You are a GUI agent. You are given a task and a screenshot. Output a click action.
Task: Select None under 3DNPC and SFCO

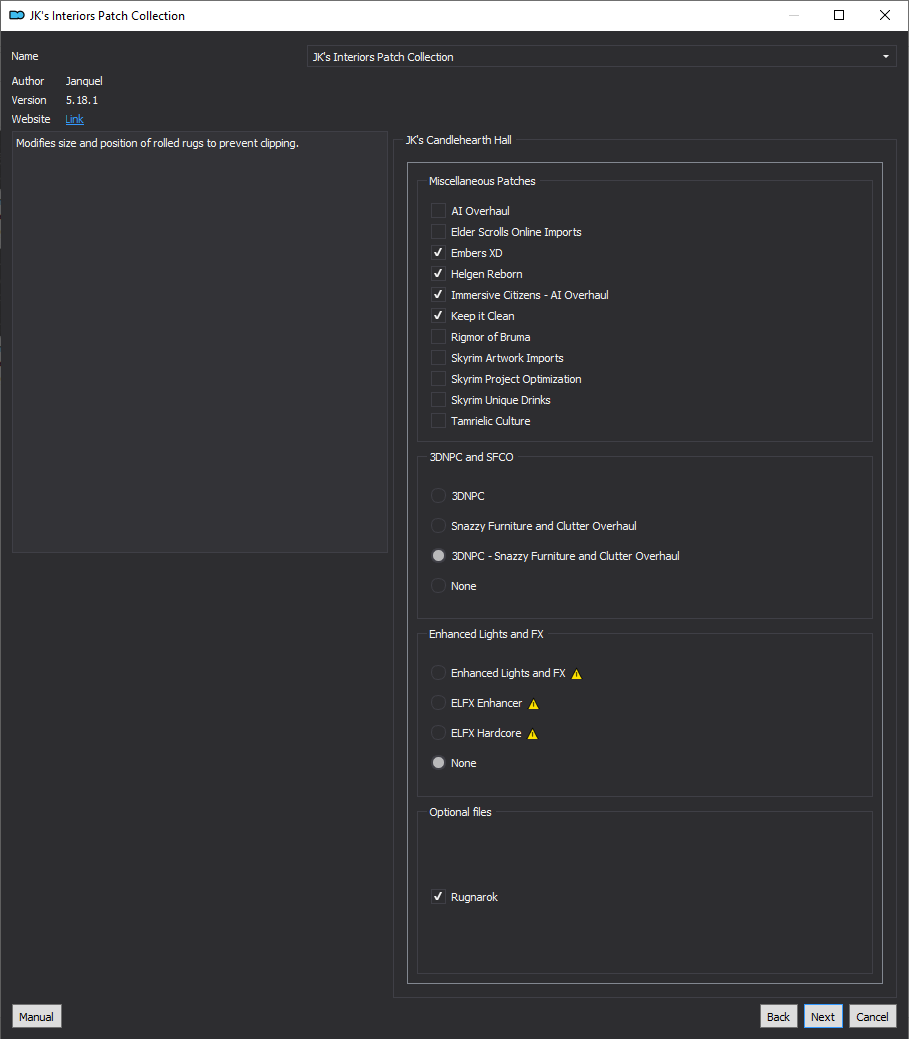coord(438,586)
